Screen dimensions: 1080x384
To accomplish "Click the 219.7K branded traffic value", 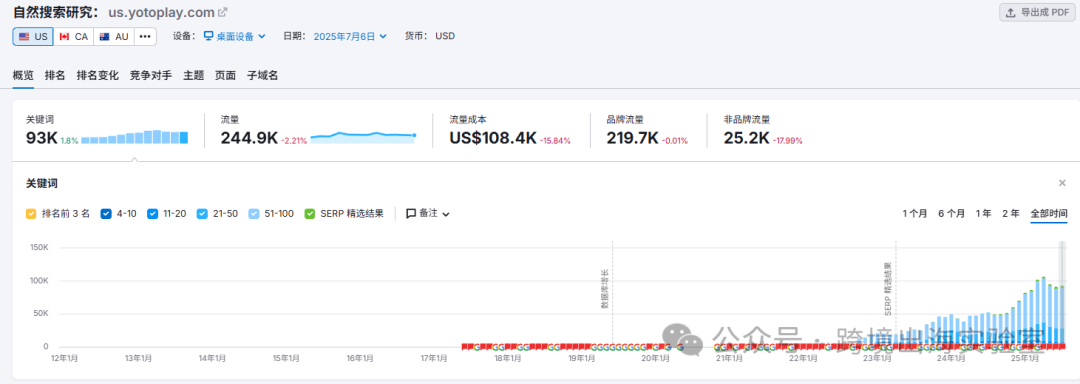I will pyautogui.click(x=632, y=138).
